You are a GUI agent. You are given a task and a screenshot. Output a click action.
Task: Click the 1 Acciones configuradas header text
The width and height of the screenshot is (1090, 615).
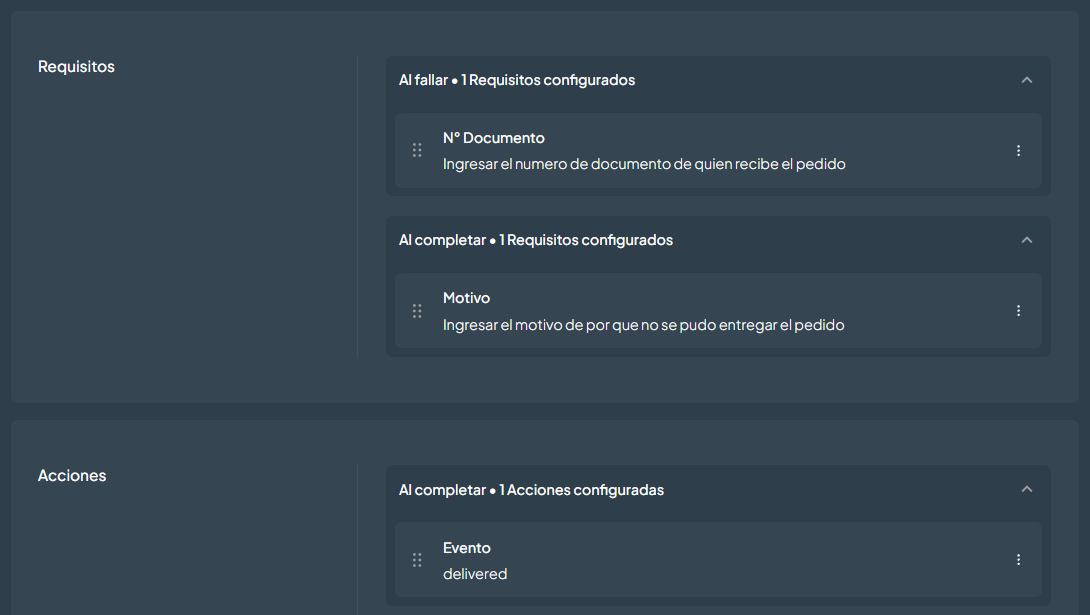pos(581,490)
